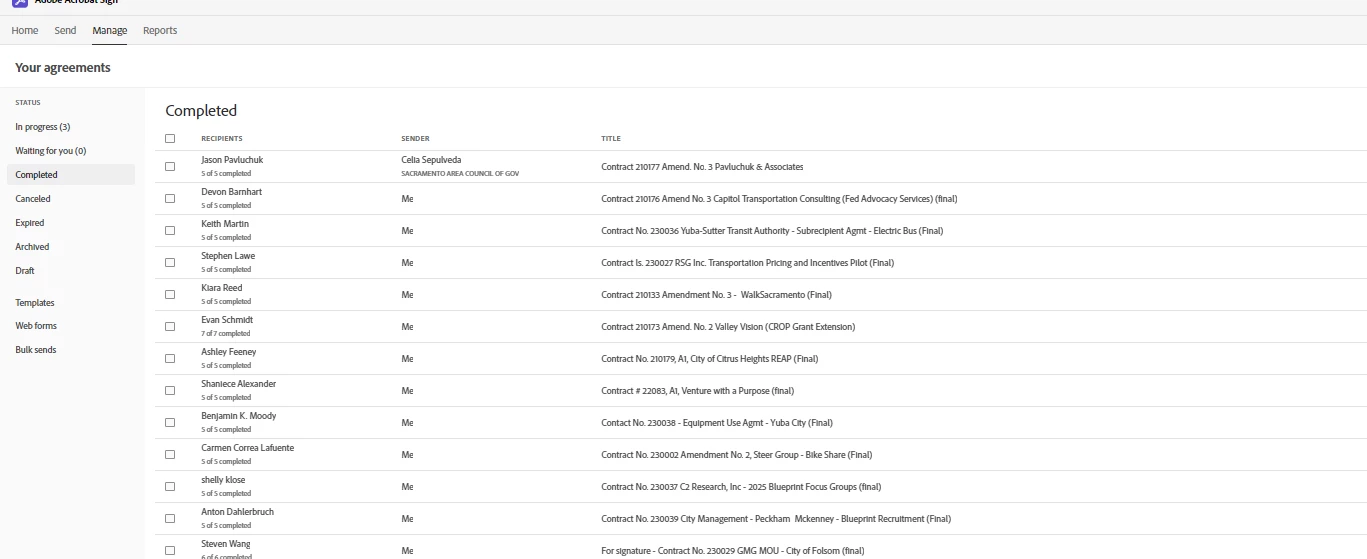Check the Benjamin K. Moody row checkbox
The height and width of the screenshot is (559, 1367).
pos(170,423)
